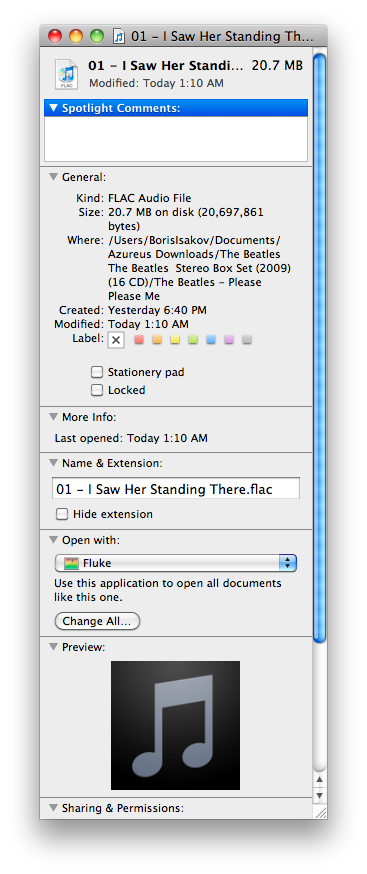Click the scrollbar down arrow
This screenshot has height=874, width=367.
(320, 795)
